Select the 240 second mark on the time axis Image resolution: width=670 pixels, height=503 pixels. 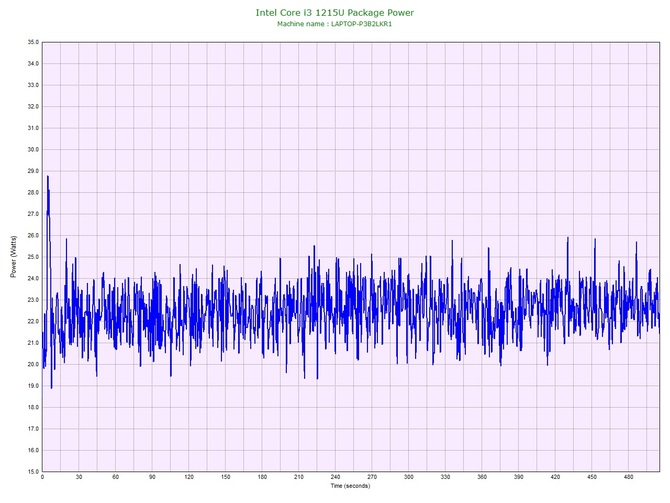click(335, 478)
